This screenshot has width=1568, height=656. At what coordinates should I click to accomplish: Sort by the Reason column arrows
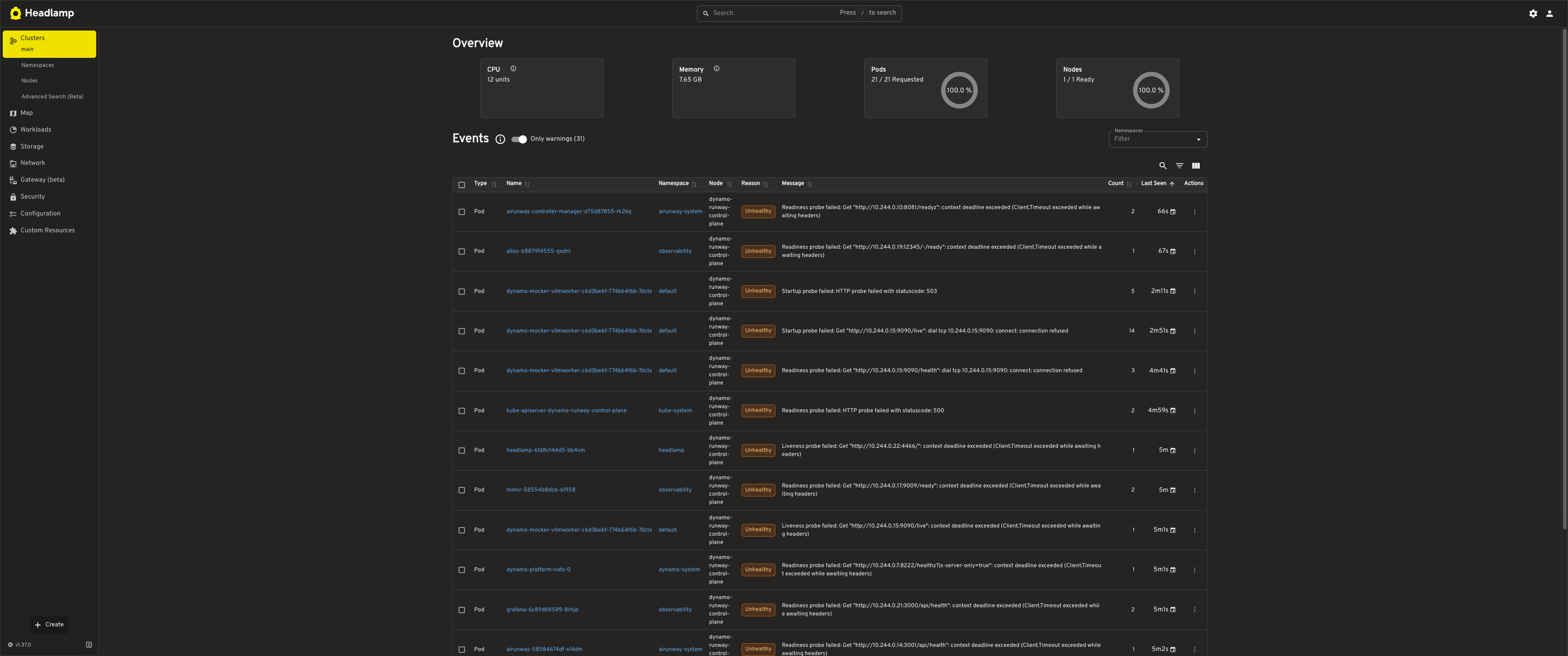point(765,184)
